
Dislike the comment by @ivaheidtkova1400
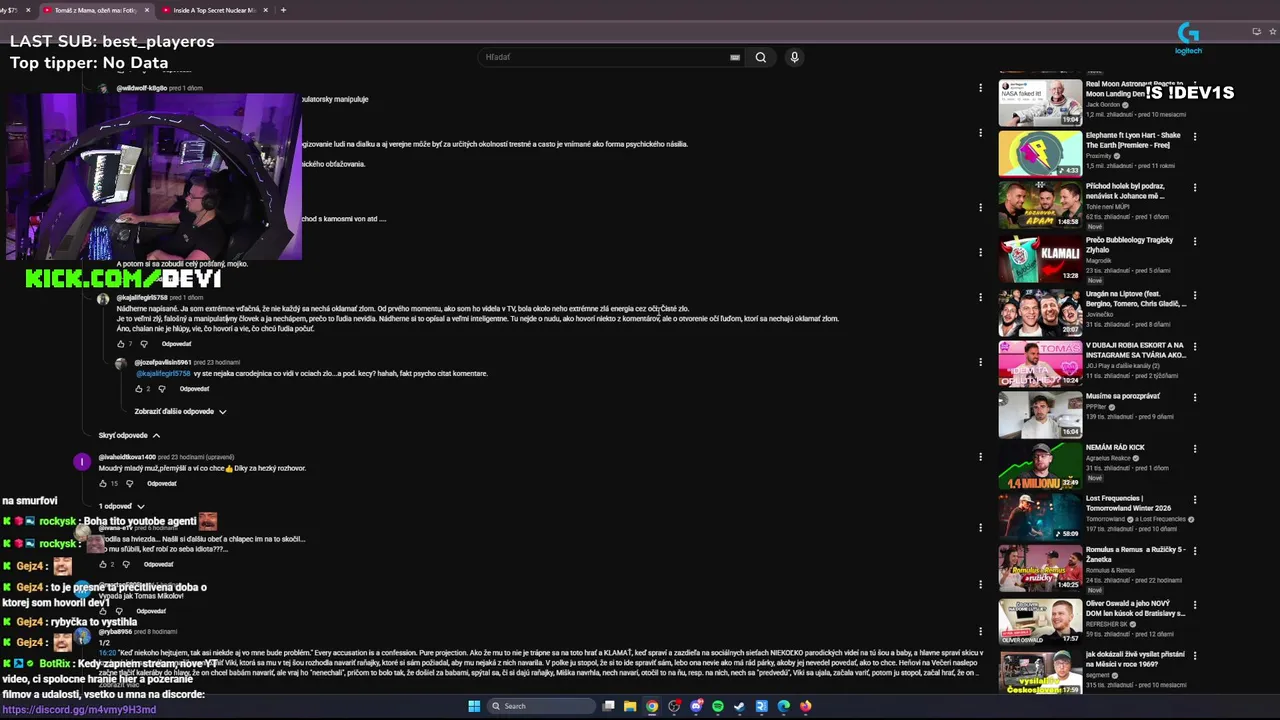point(129,484)
